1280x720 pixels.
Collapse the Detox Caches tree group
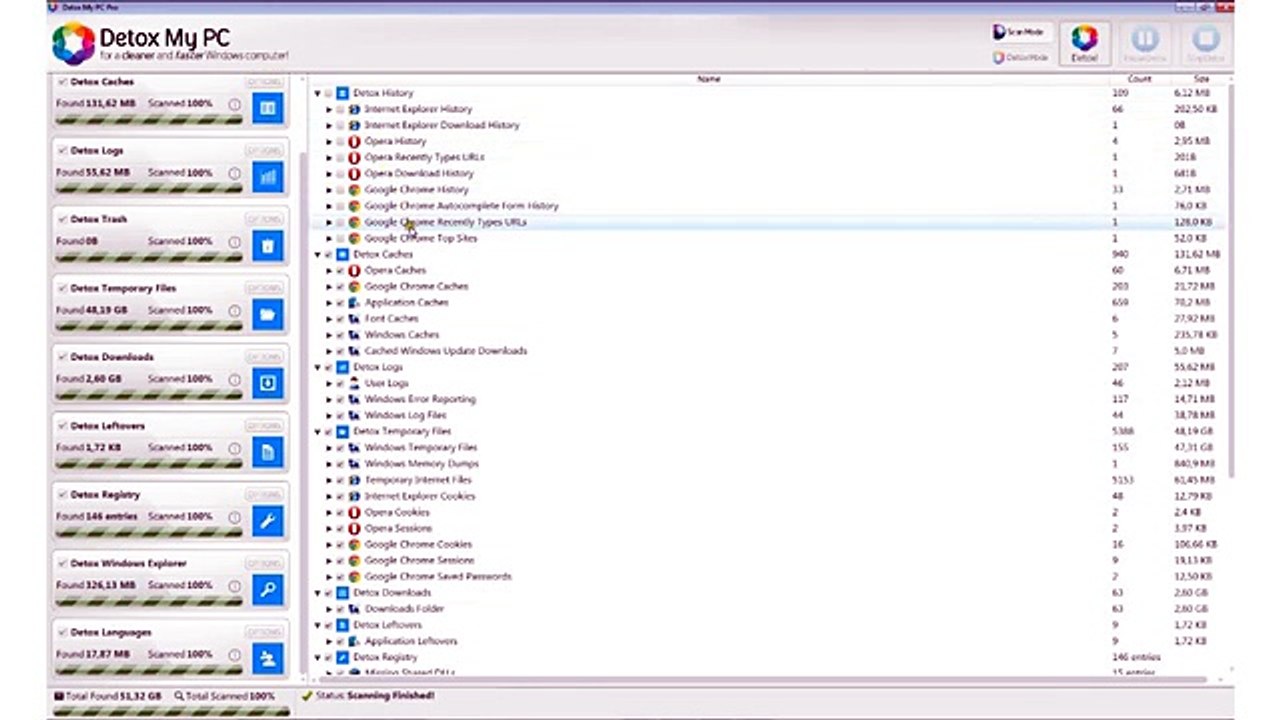pyautogui.click(x=318, y=254)
